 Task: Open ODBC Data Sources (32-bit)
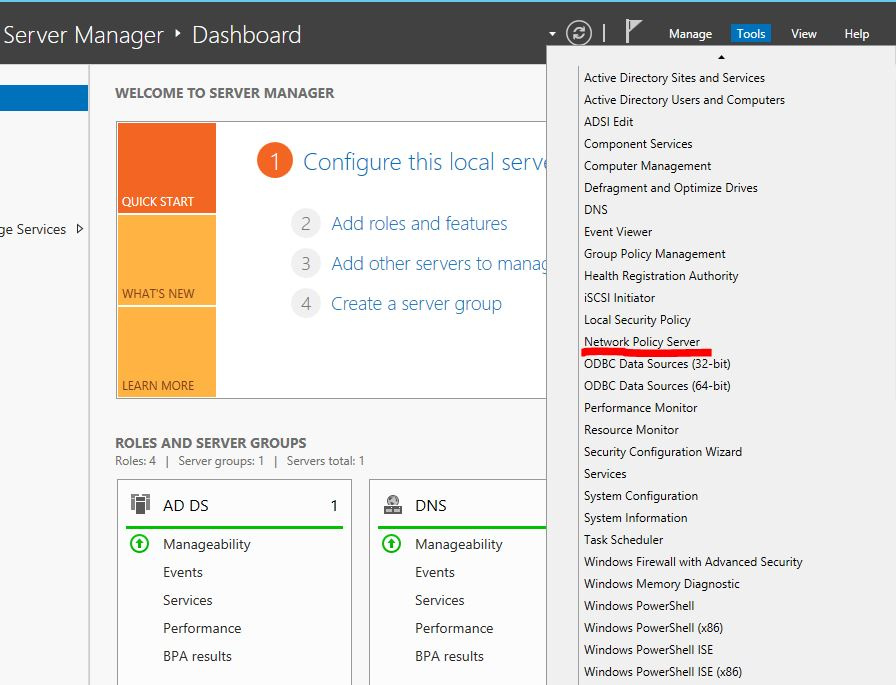tap(657, 364)
